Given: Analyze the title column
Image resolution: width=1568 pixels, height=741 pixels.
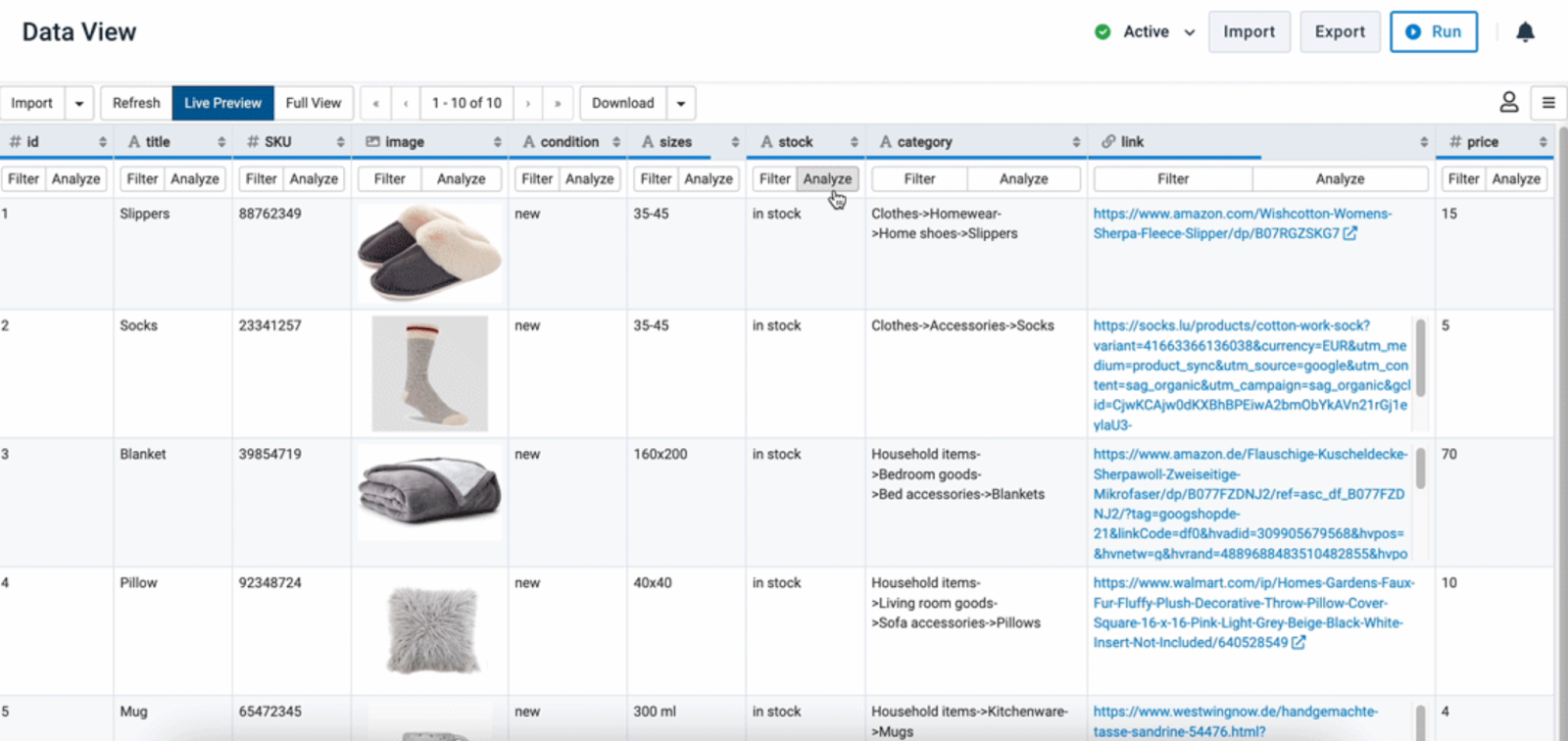Looking at the screenshot, I should [x=195, y=179].
